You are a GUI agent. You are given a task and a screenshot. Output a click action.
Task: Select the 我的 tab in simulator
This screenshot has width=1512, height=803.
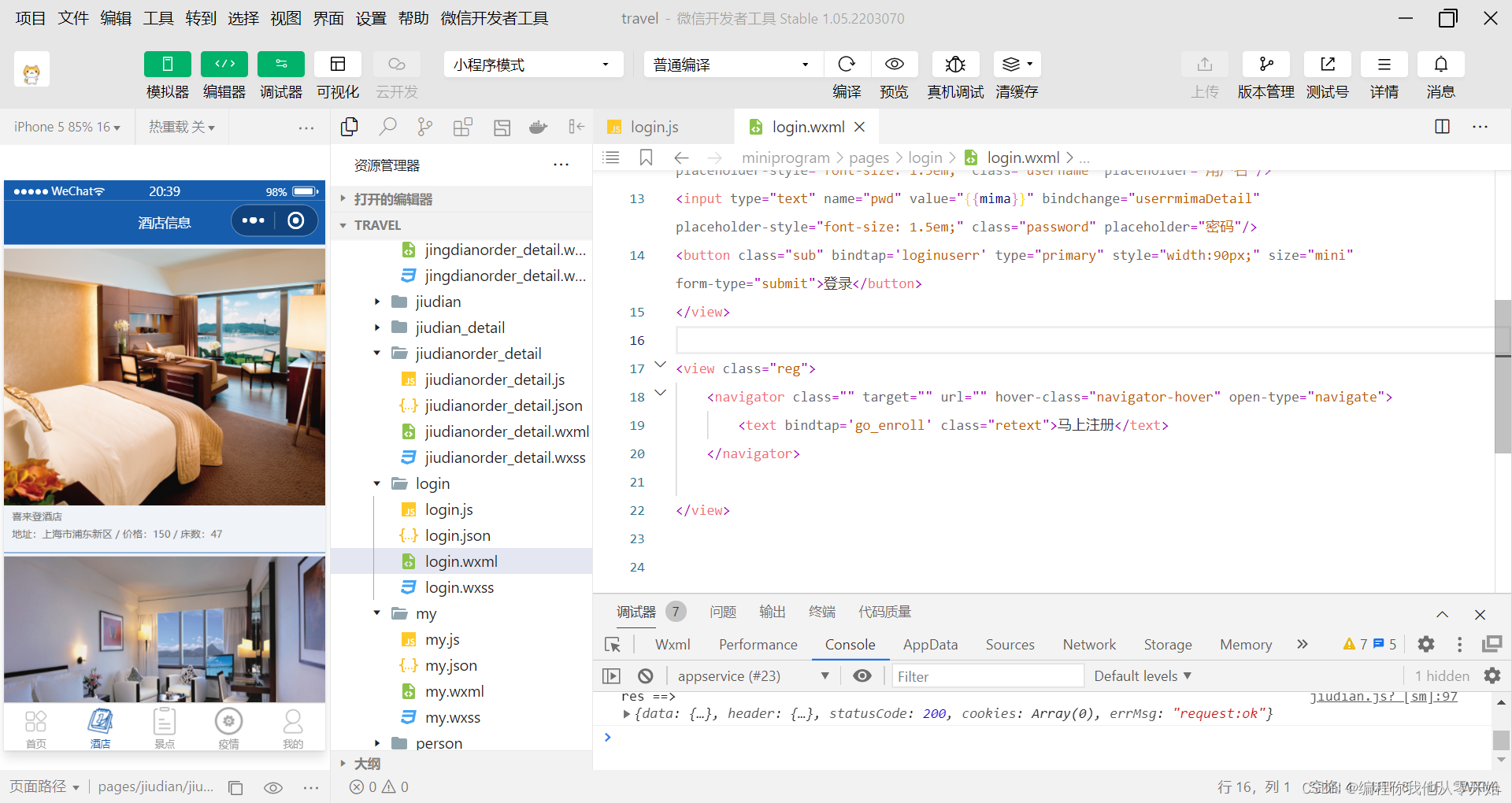293,727
